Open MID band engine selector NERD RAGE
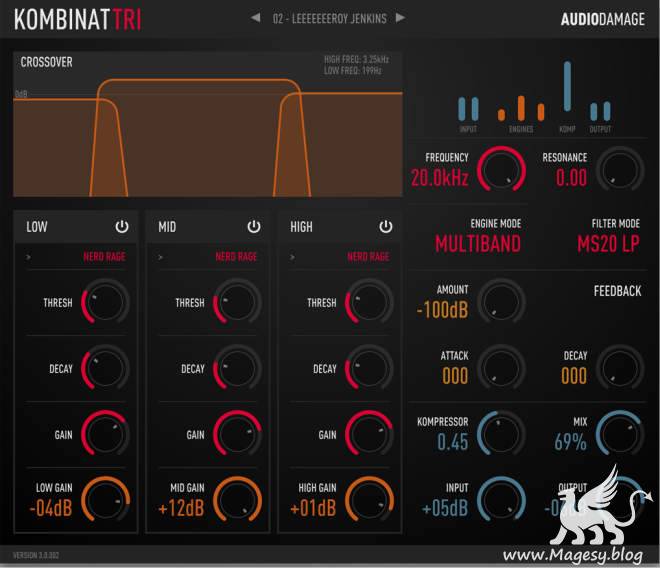Image resolution: width=660 pixels, height=571 pixels. tap(236, 257)
